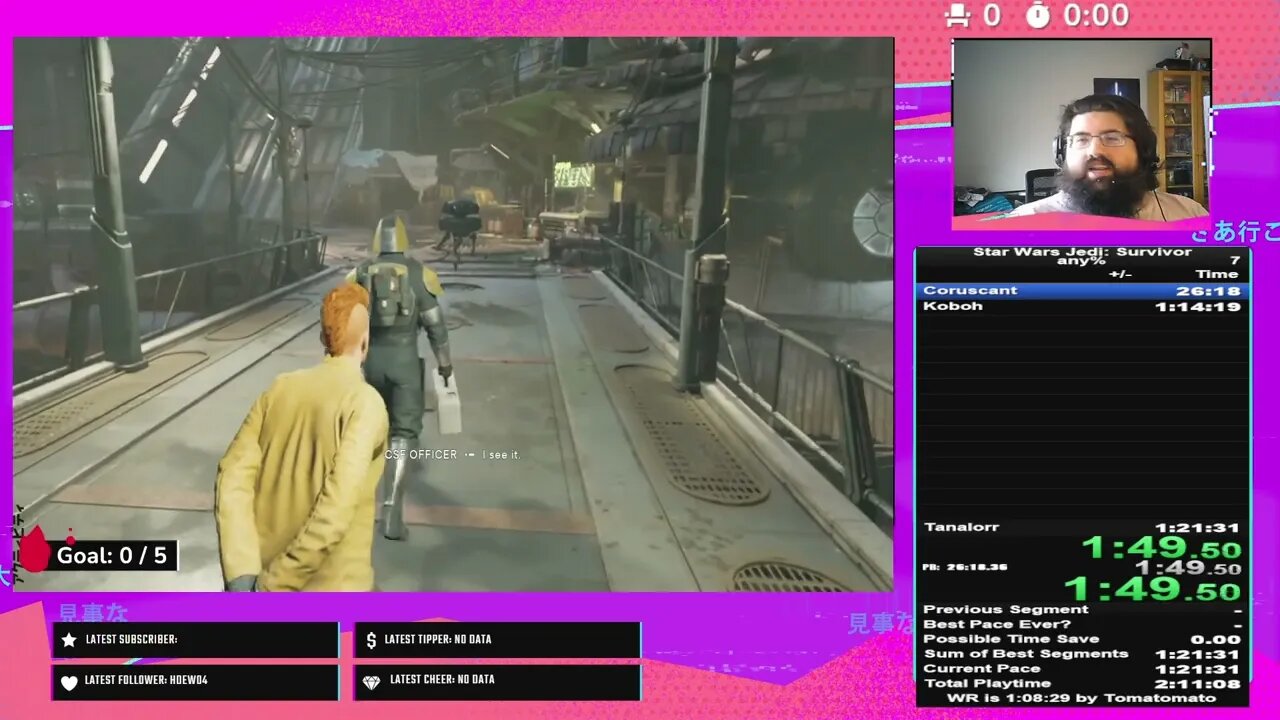Click the Latest Tipper: No Data panel

coord(497,640)
